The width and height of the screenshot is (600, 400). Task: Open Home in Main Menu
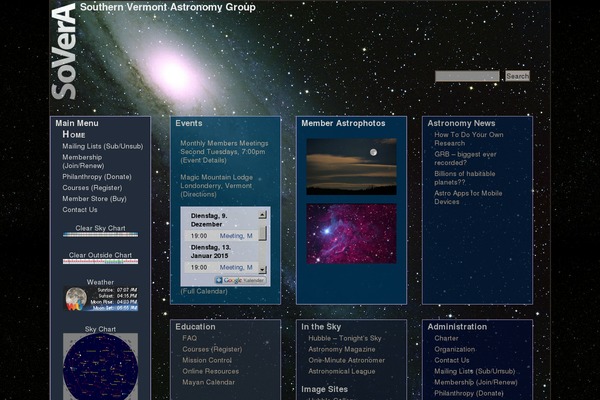[74, 134]
